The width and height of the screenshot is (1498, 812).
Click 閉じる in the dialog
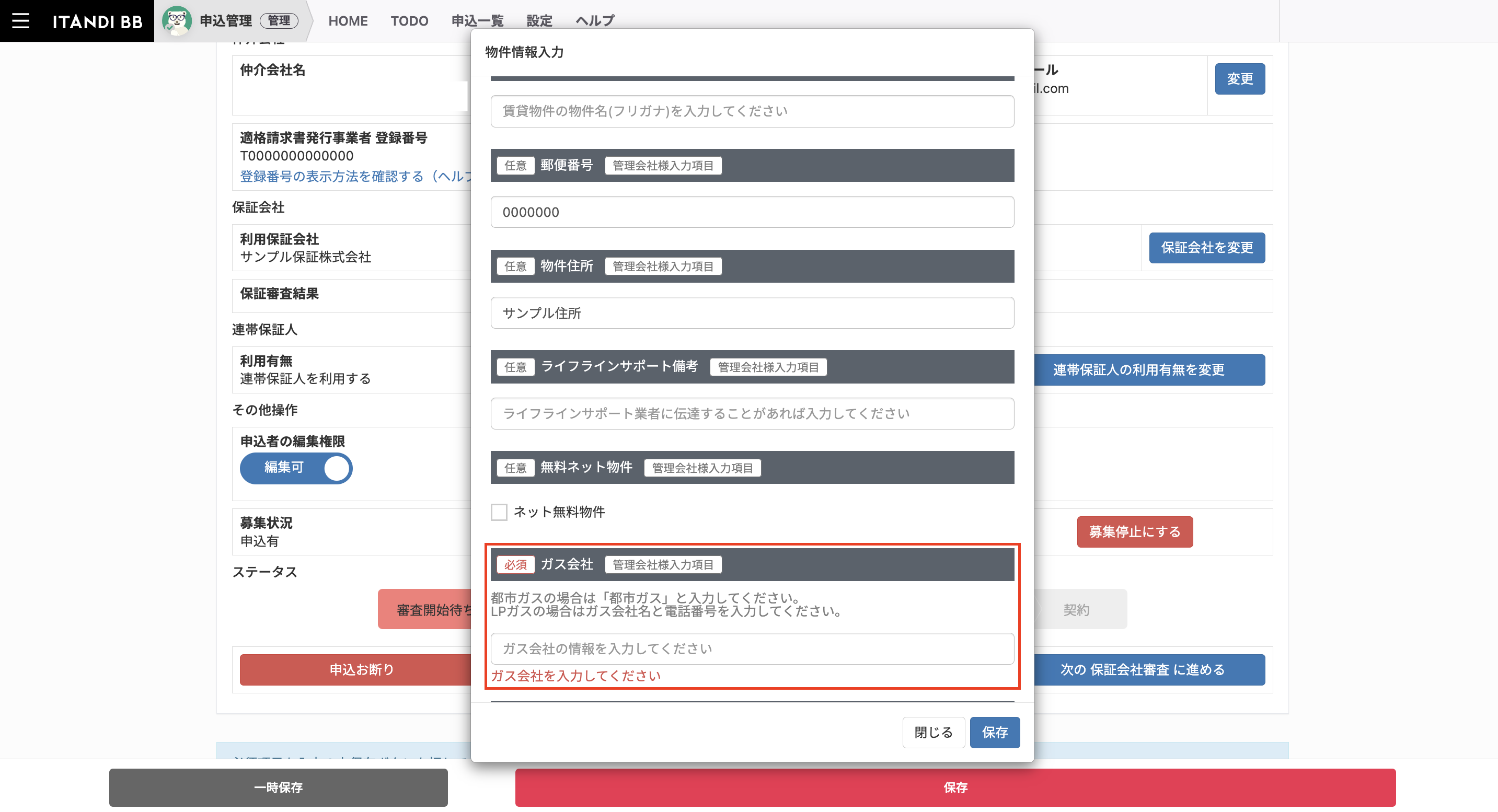pyautogui.click(x=934, y=733)
